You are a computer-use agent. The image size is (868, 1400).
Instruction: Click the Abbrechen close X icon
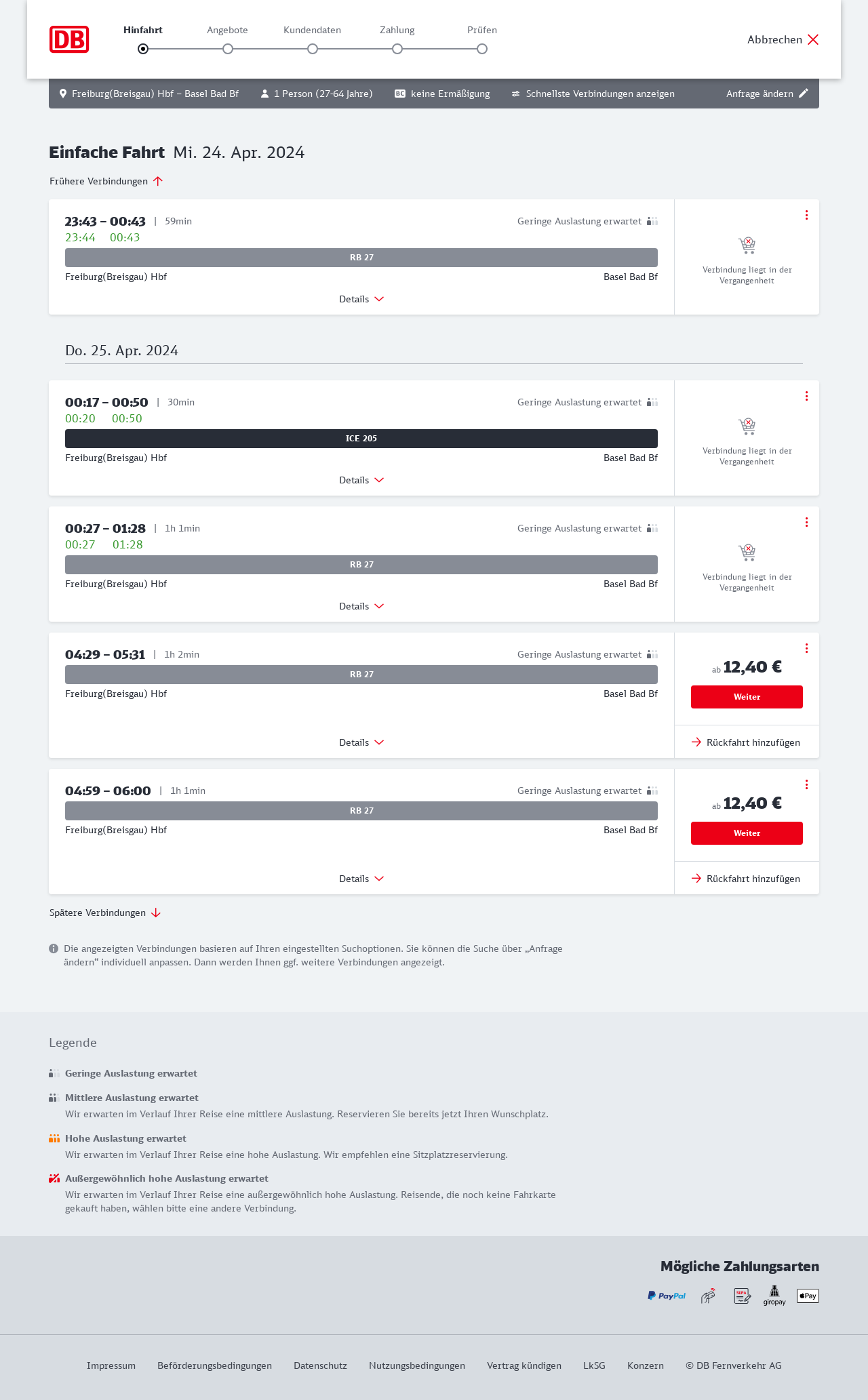[813, 40]
